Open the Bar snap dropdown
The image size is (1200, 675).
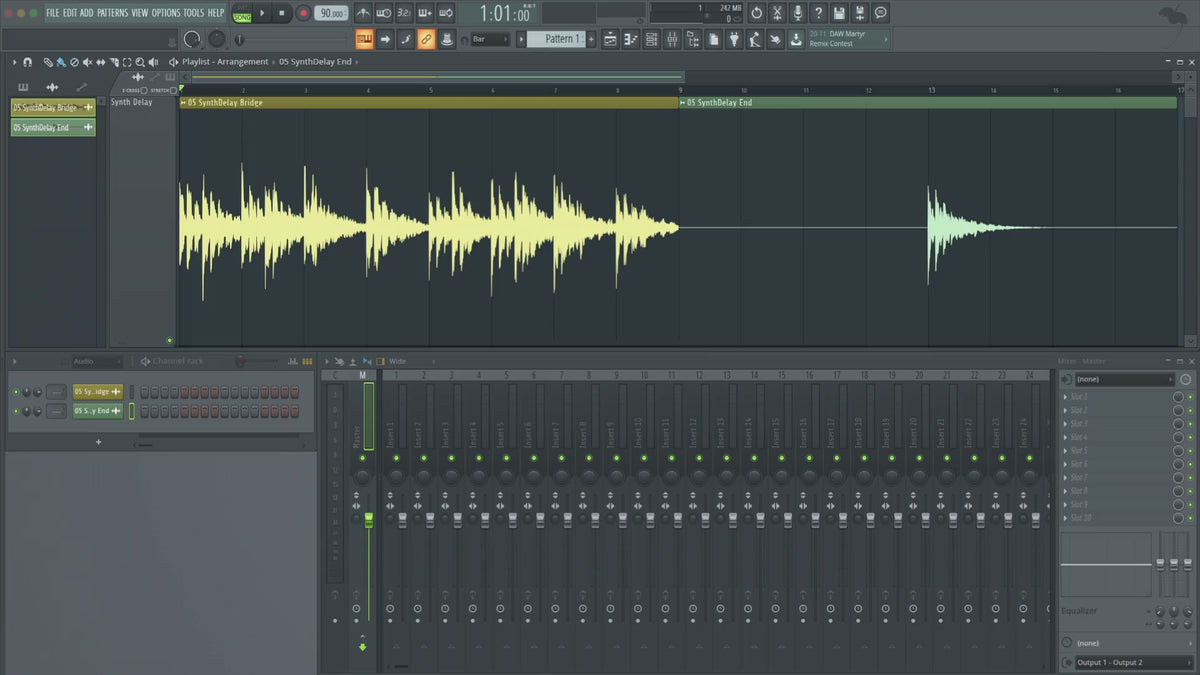(x=490, y=39)
